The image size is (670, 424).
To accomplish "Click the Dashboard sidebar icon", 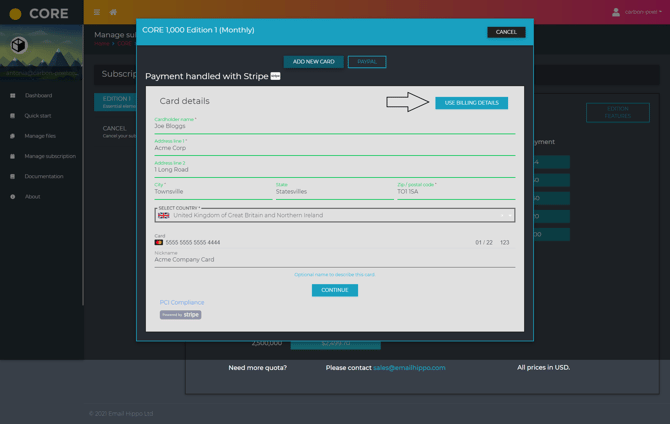I will (12, 95).
